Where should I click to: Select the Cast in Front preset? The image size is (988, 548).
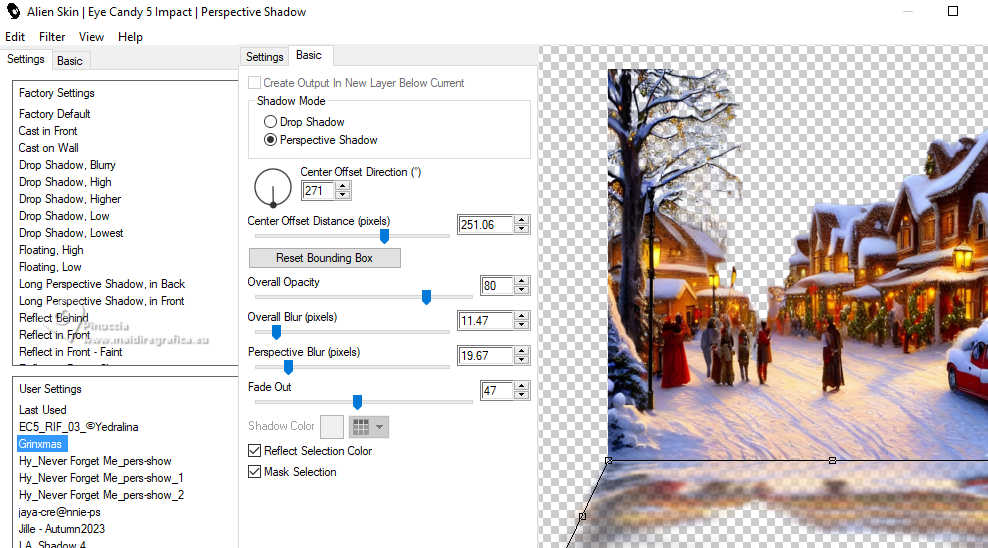pos(48,131)
